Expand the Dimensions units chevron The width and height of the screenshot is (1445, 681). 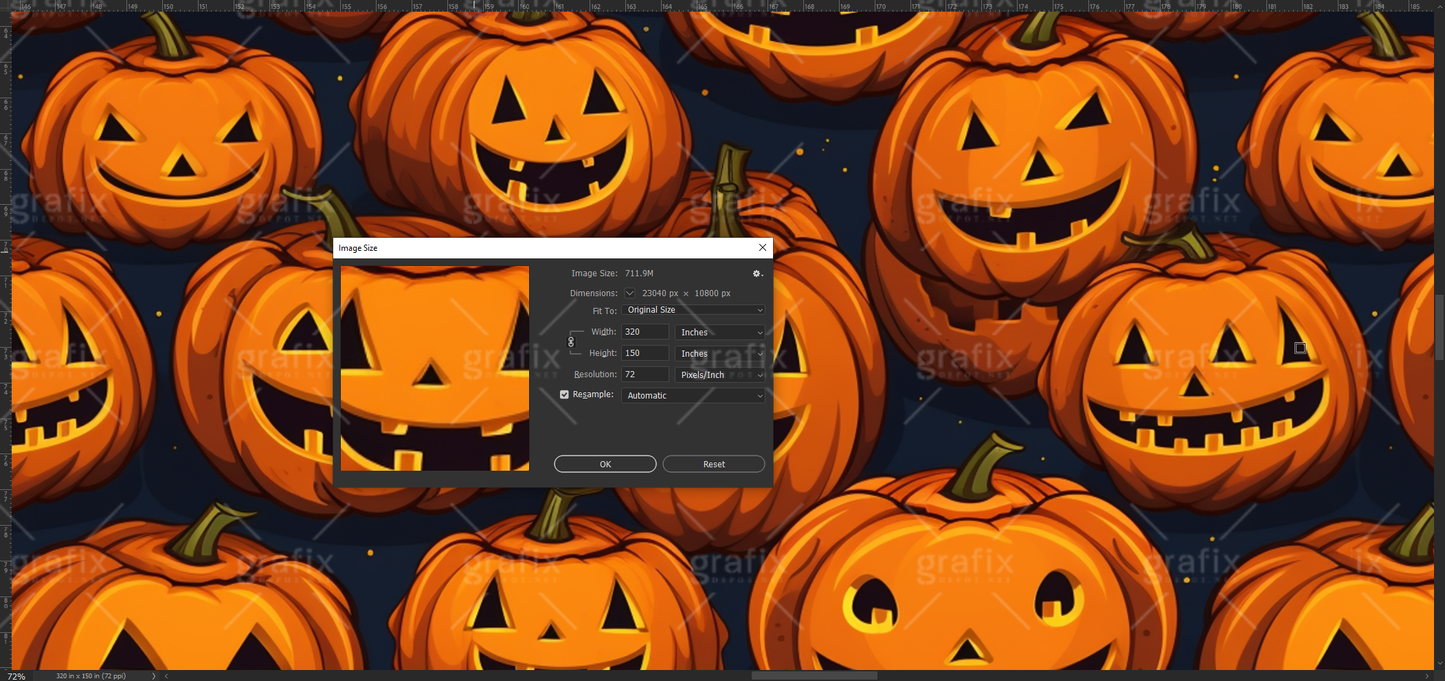(629, 293)
